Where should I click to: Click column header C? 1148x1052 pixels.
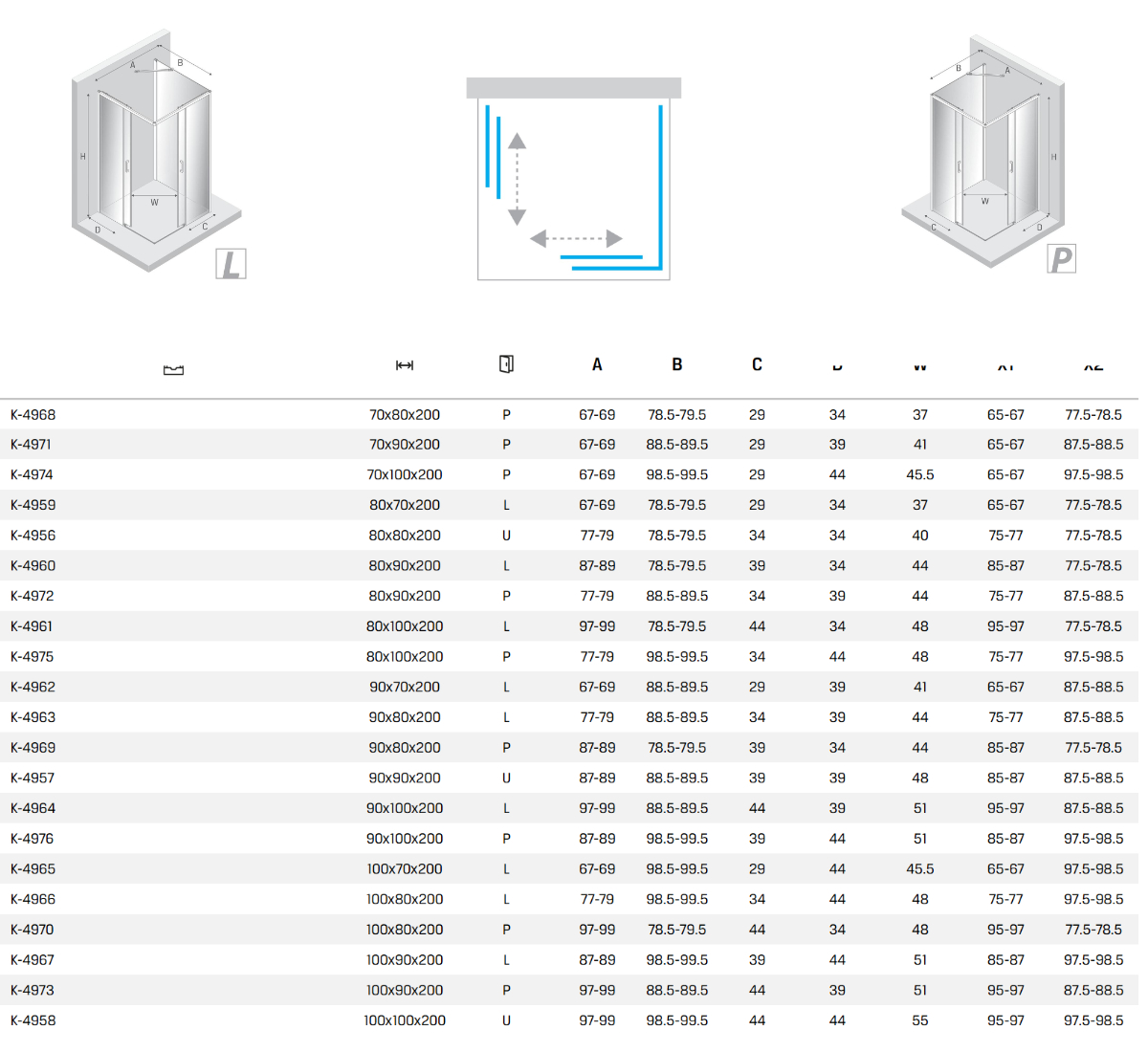[x=757, y=364]
